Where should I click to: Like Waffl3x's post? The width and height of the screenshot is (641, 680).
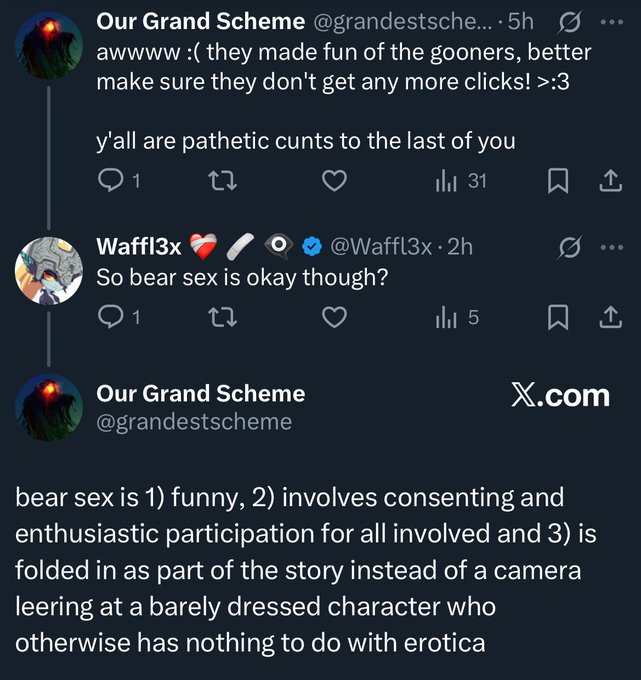(x=337, y=317)
